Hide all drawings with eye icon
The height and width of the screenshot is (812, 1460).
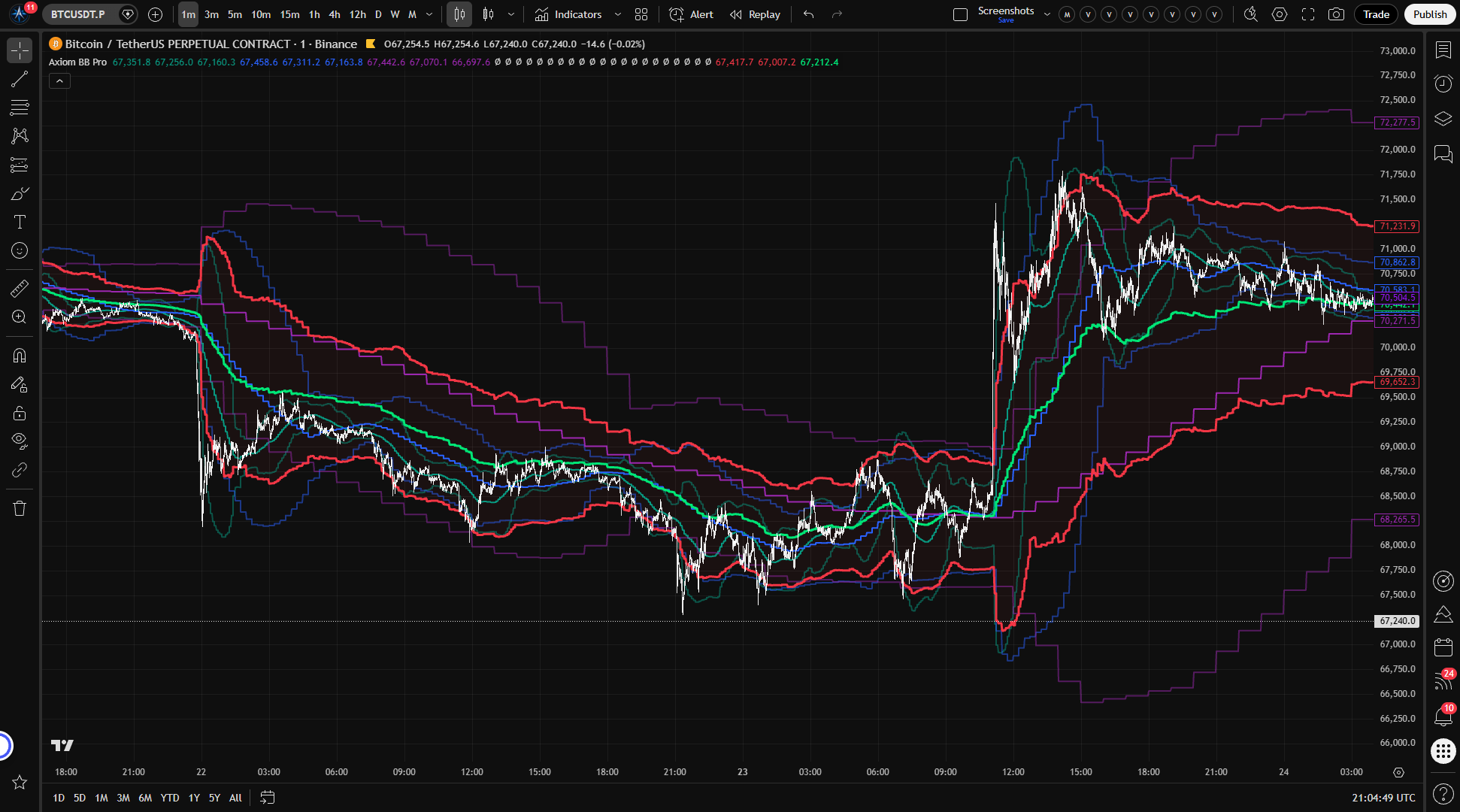pyautogui.click(x=20, y=440)
